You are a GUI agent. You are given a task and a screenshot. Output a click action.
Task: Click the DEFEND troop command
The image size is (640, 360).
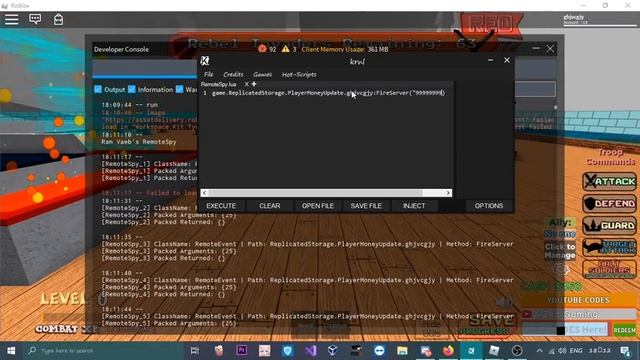(609, 203)
